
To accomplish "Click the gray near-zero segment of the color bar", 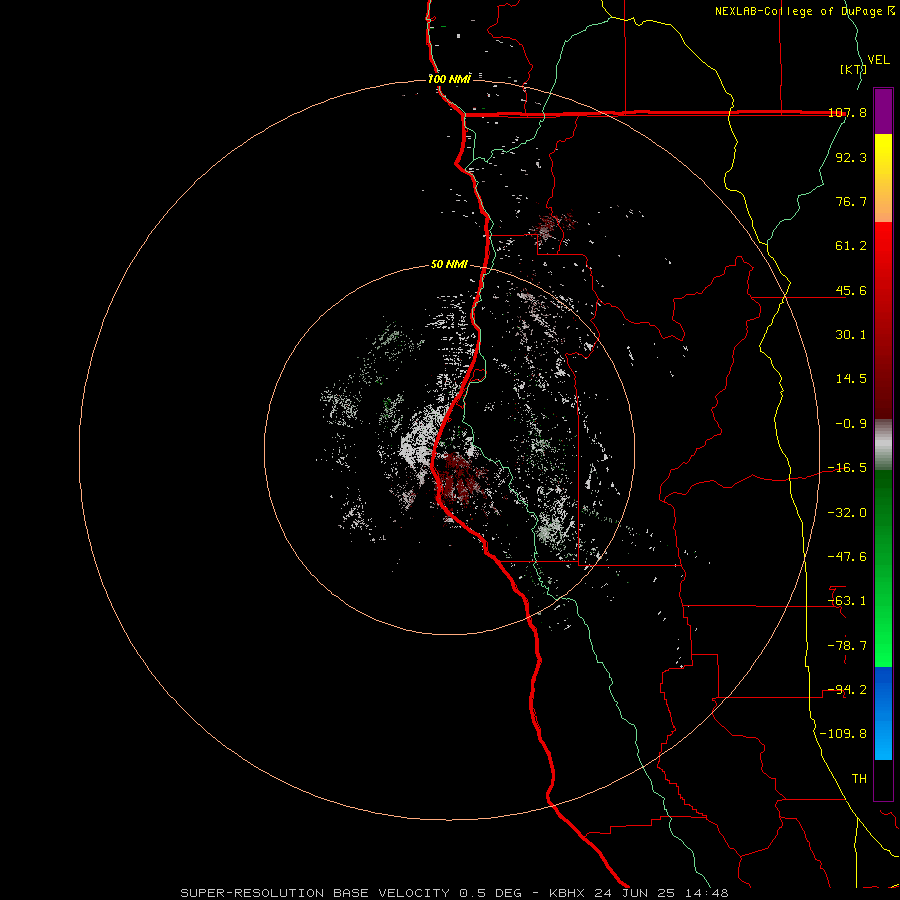I will tap(883, 445).
